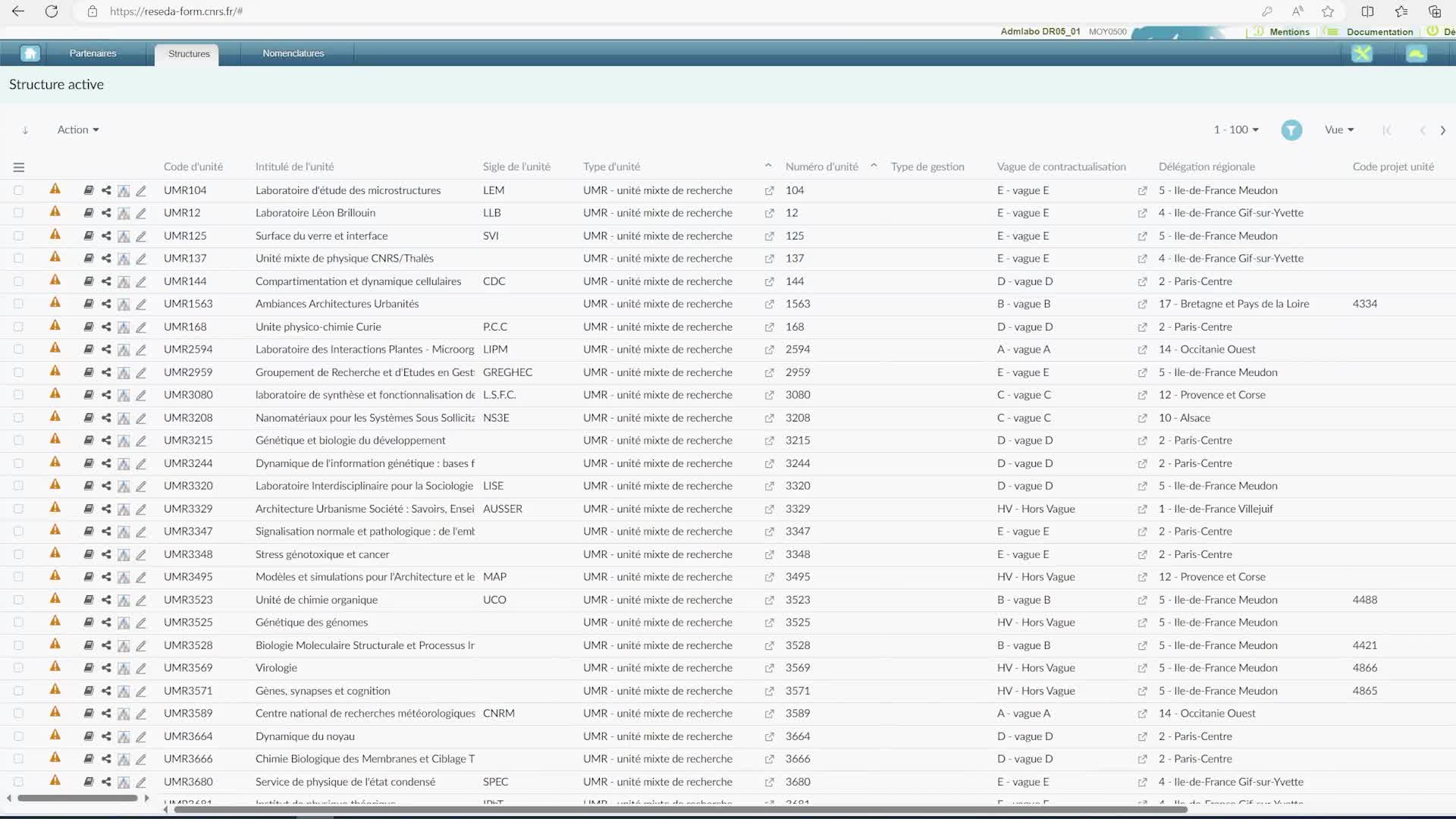Click the small left-panel horizontal scrollbar
The image size is (1456, 819).
pos(77,798)
